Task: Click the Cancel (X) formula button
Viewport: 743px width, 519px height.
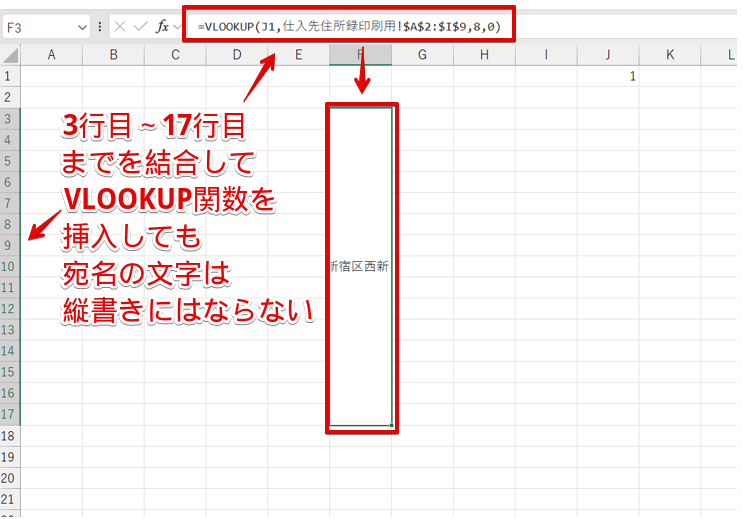Action: (120, 27)
